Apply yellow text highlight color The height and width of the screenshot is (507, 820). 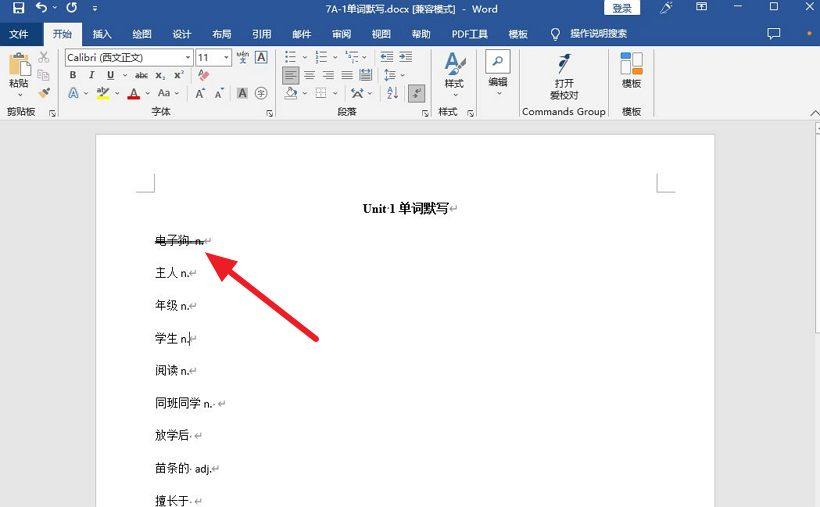click(103, 93)
